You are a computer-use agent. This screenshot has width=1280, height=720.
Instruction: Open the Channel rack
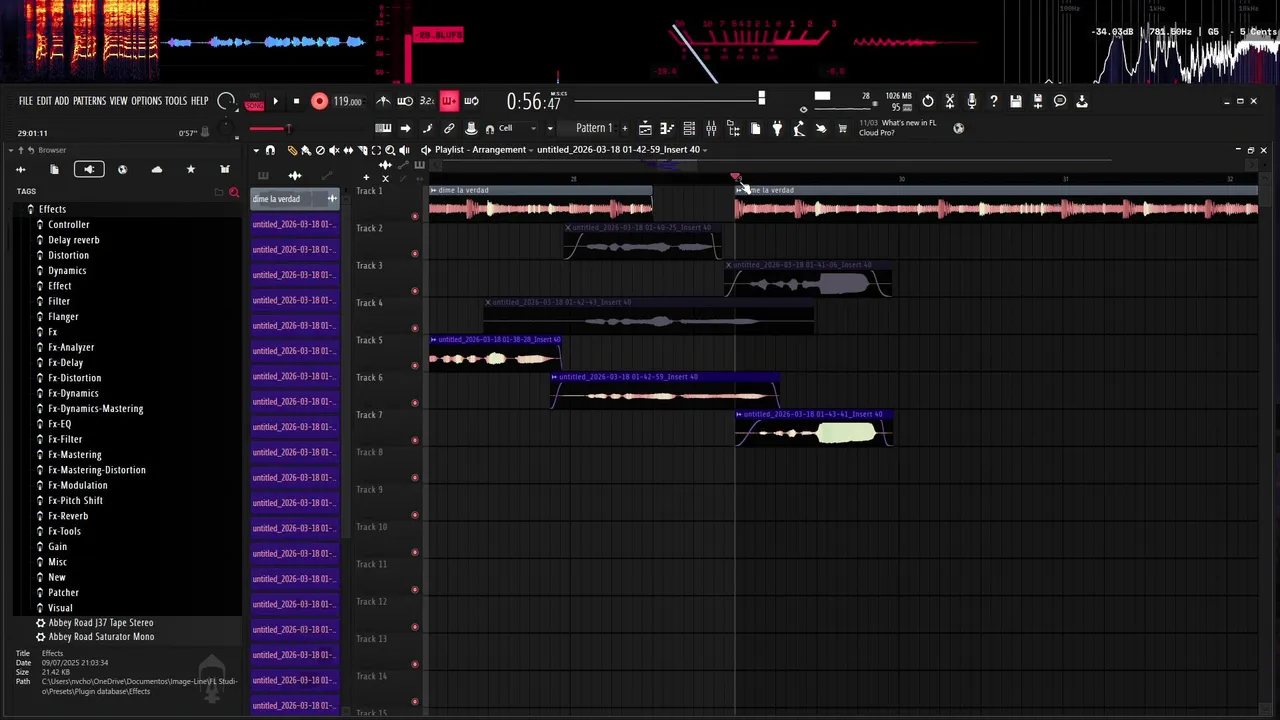point(689,128)
